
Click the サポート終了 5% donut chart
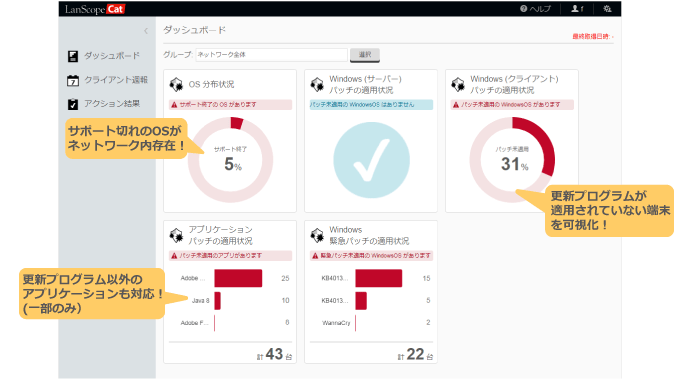pyautogui.click(x=230, y=160)
